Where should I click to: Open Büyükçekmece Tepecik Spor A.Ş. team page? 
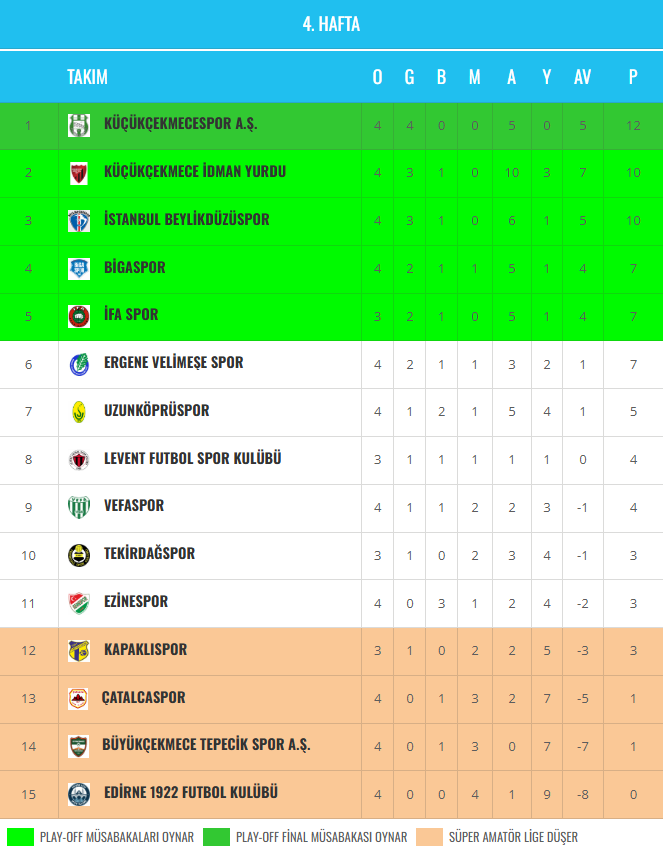(x=206, y=745)
